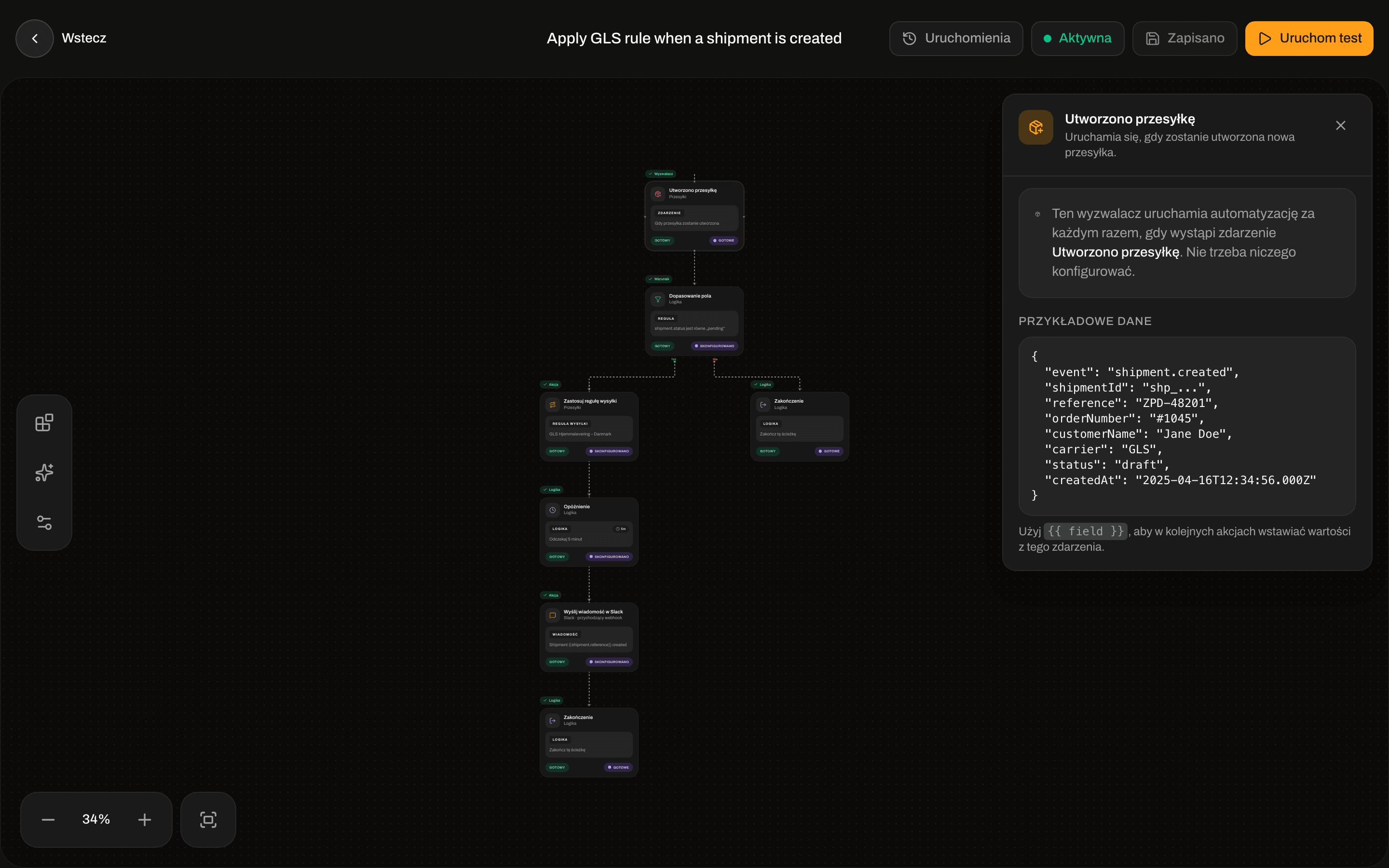Select the Zastosuj regułę wysyłki node
The image size is (1389, 868).
(589, 427)
